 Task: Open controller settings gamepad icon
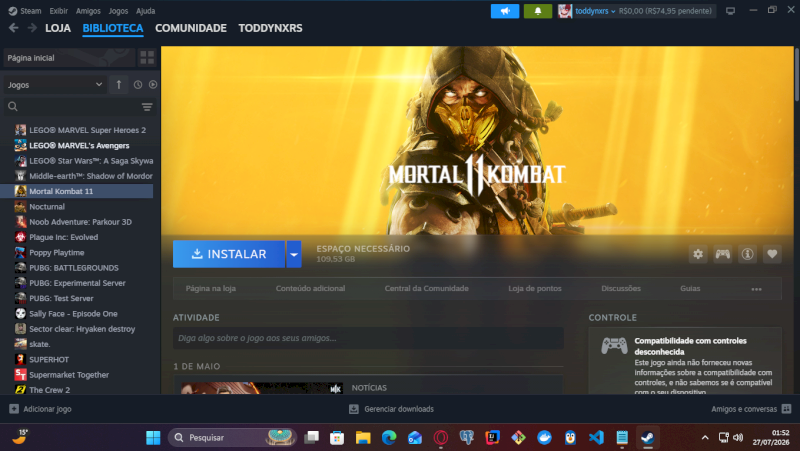[722, 254]
